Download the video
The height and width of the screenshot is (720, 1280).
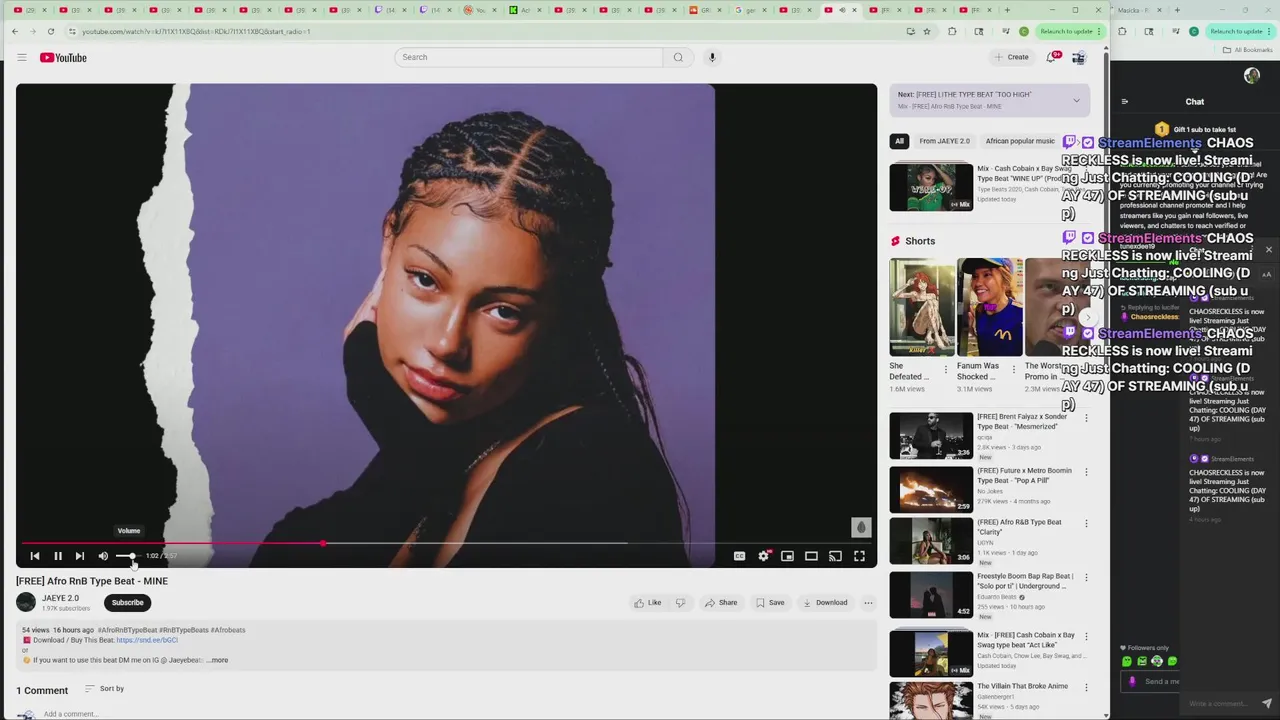[x=825, y=603]
